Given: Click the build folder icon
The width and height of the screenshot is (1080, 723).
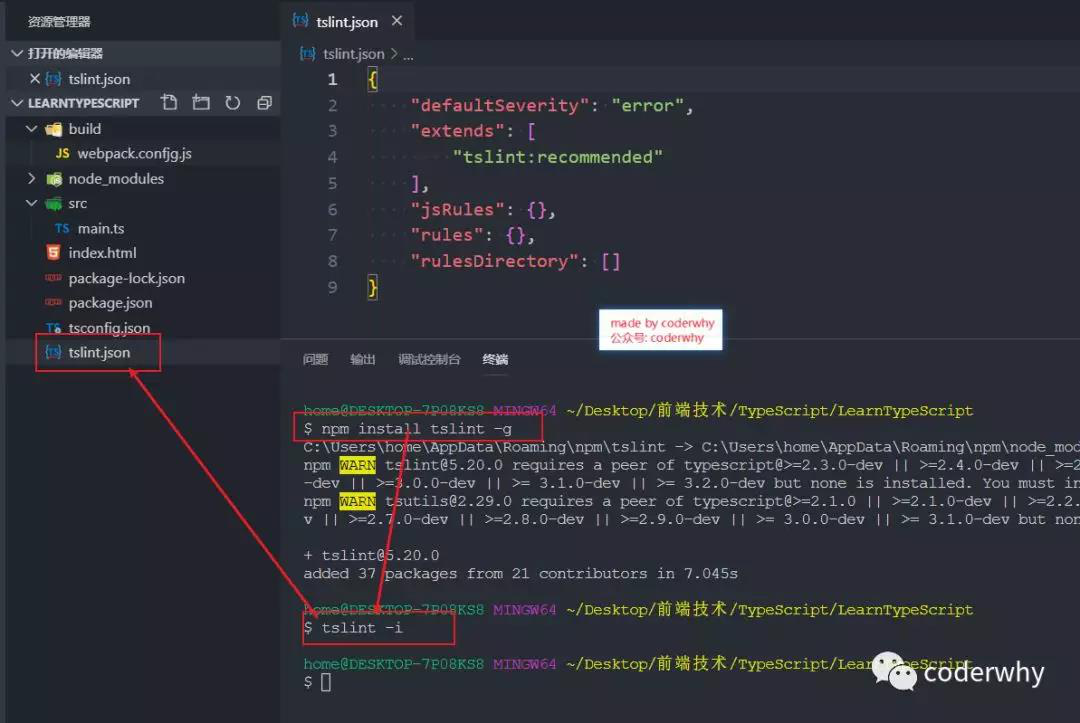Looking at the screenshot, I should click(54, 129).
